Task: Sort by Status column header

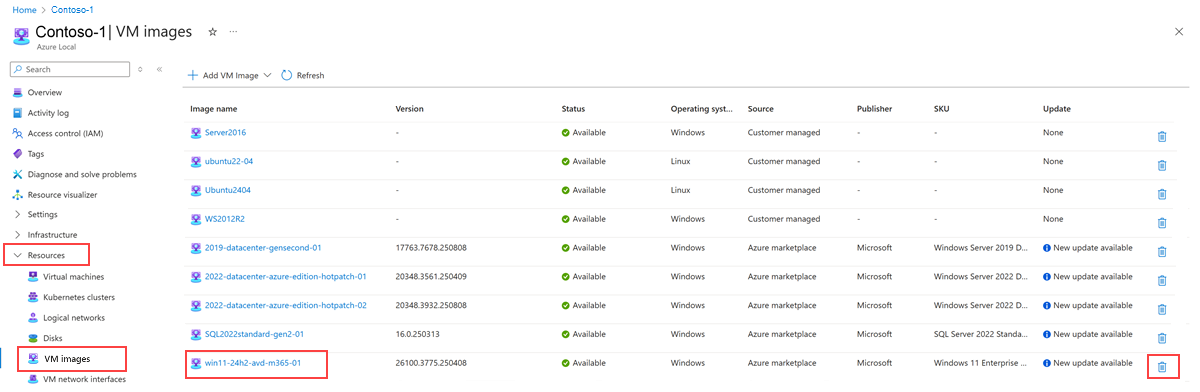Action: (573, 108)
